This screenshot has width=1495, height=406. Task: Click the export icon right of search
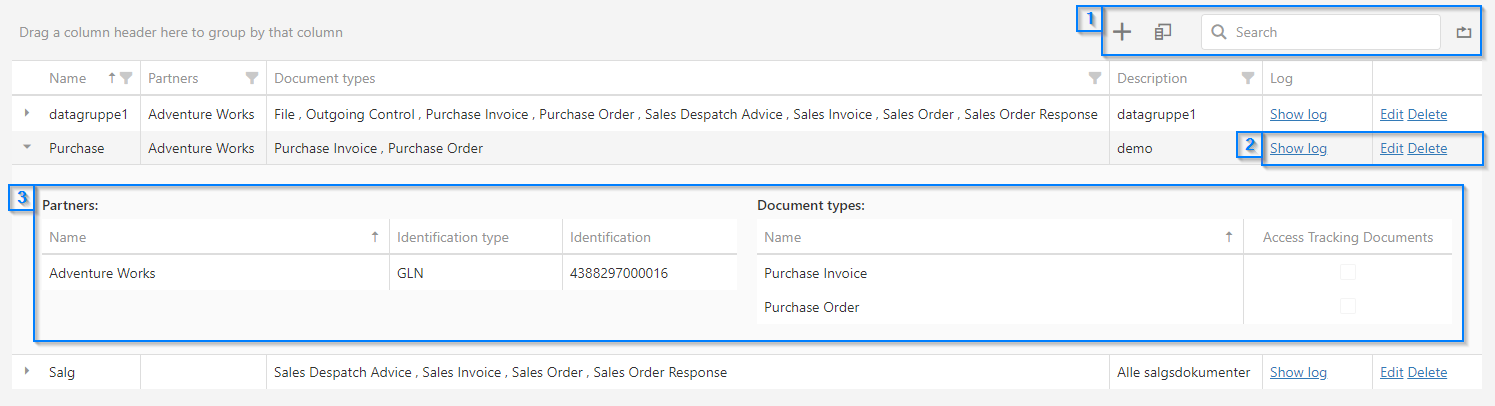[1464, 32]
